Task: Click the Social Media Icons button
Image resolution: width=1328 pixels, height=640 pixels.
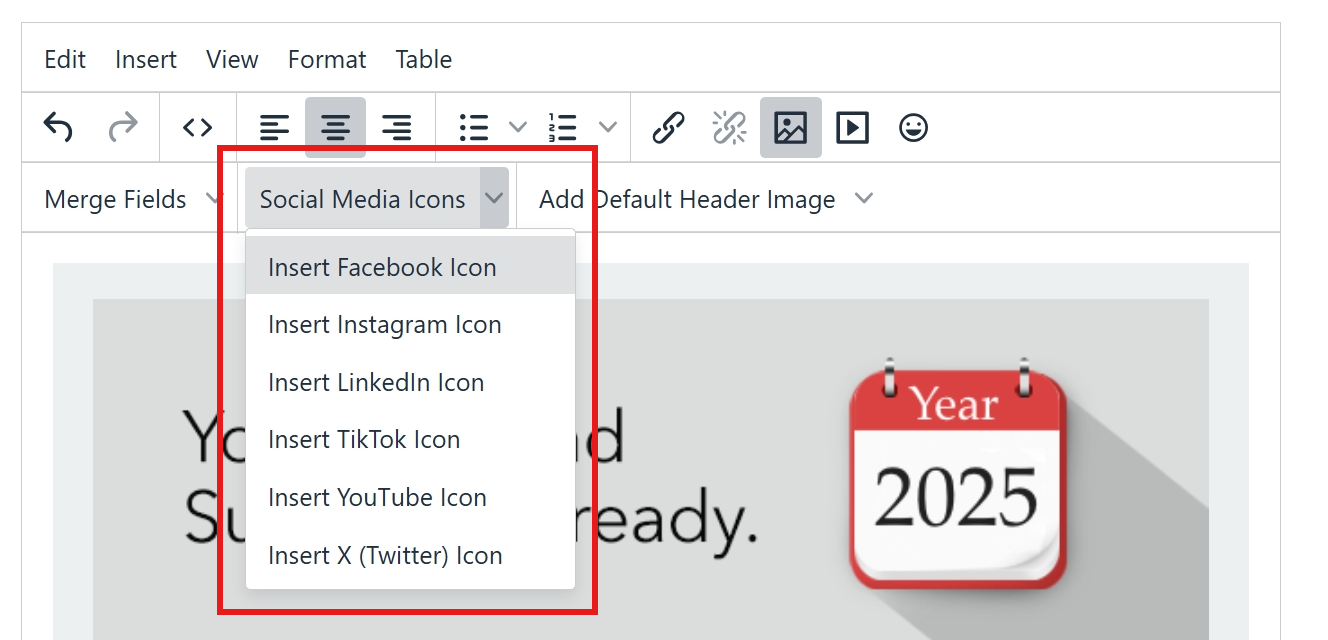Action: coord(362,199)
